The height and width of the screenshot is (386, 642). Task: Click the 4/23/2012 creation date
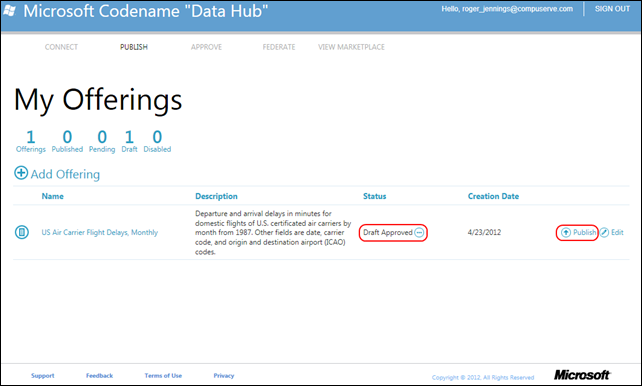coord(484,233)
